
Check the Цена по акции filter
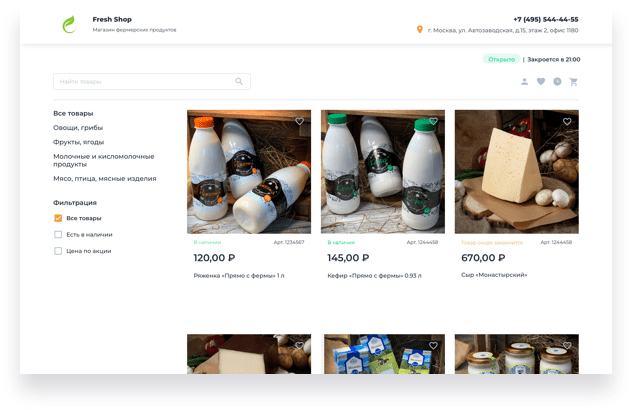[x=58, y=251]
